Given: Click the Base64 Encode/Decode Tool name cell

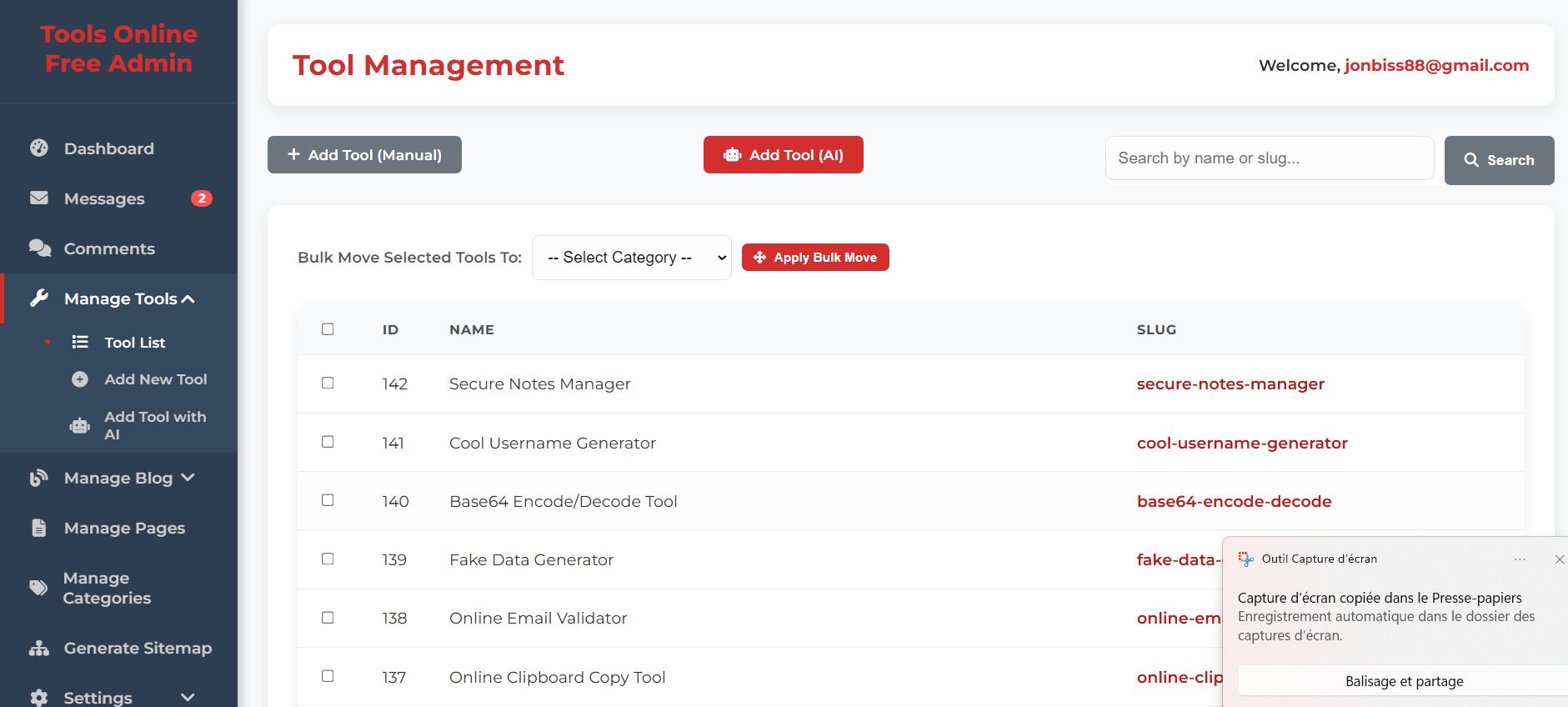Looking at the screenshot, I should (x=564, y=502).
